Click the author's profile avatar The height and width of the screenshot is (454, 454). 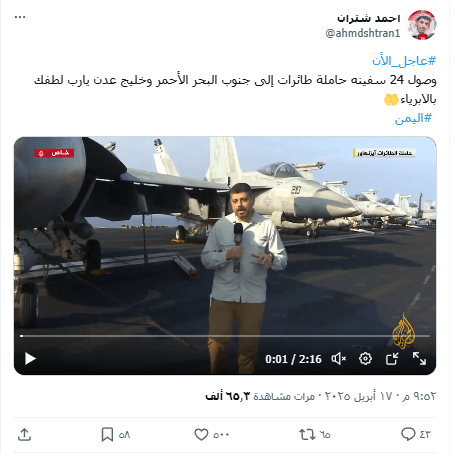(422, 25)
